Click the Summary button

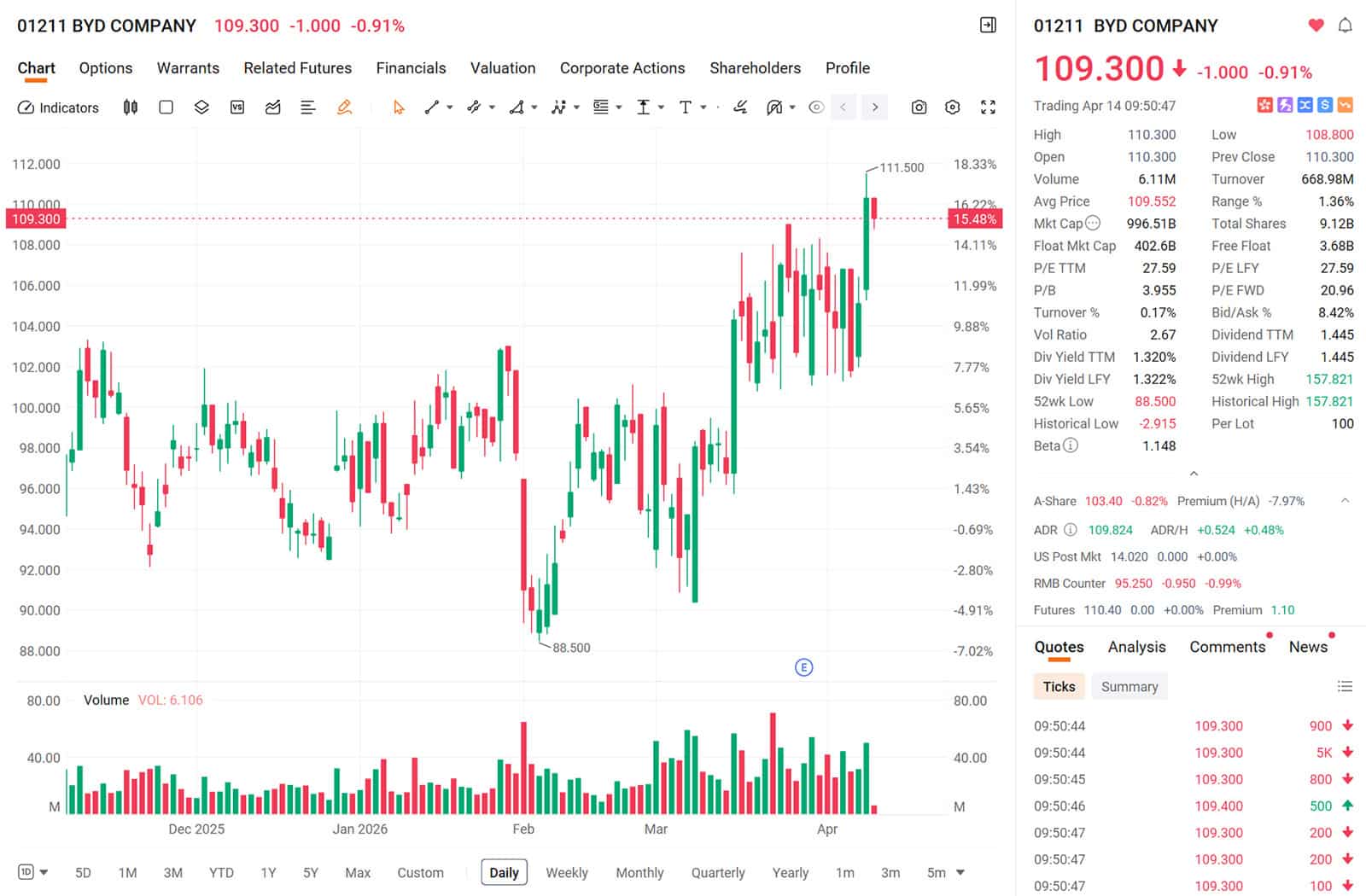[x=1129, y=687]
